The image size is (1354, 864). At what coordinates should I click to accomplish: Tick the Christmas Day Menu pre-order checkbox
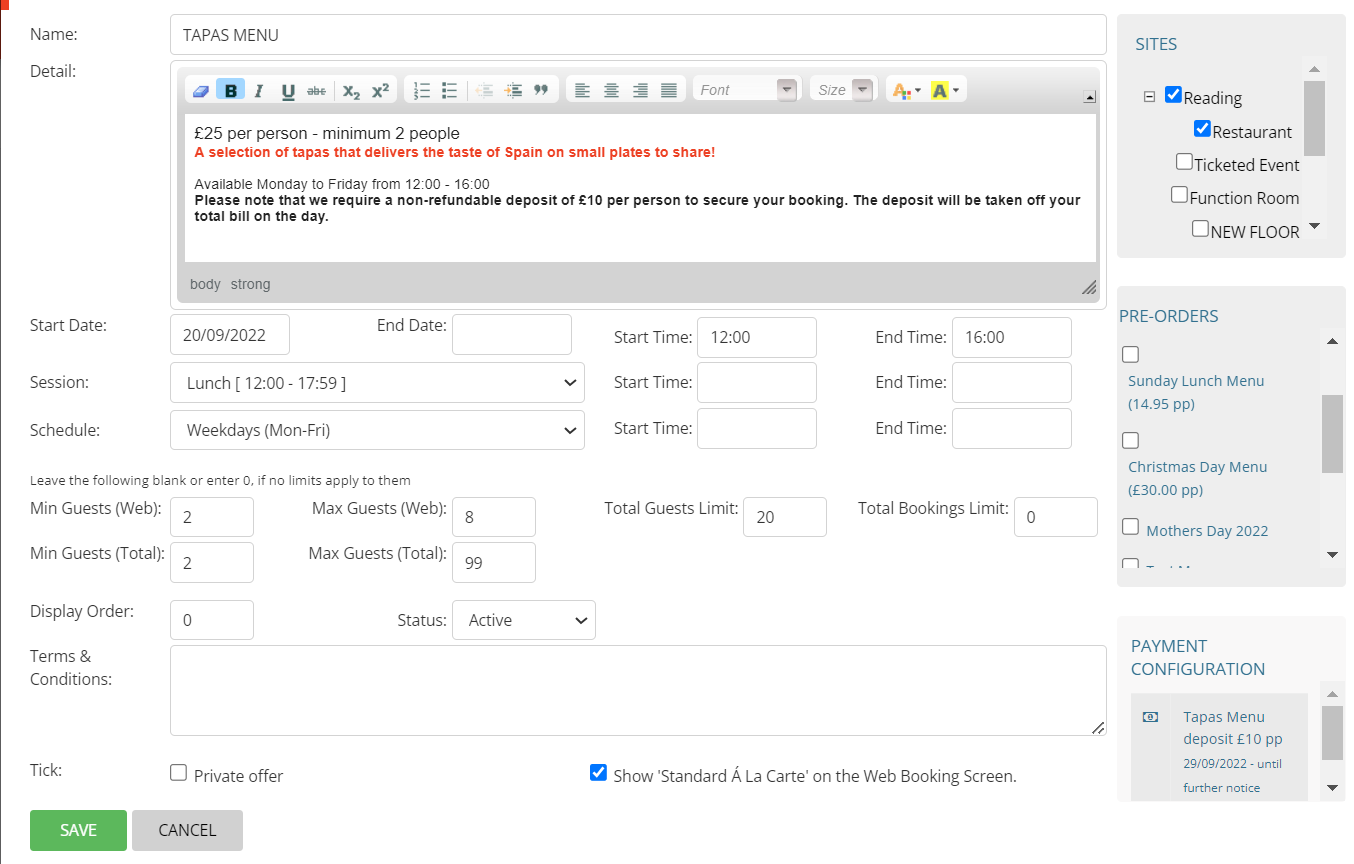tap(1131, 440)
